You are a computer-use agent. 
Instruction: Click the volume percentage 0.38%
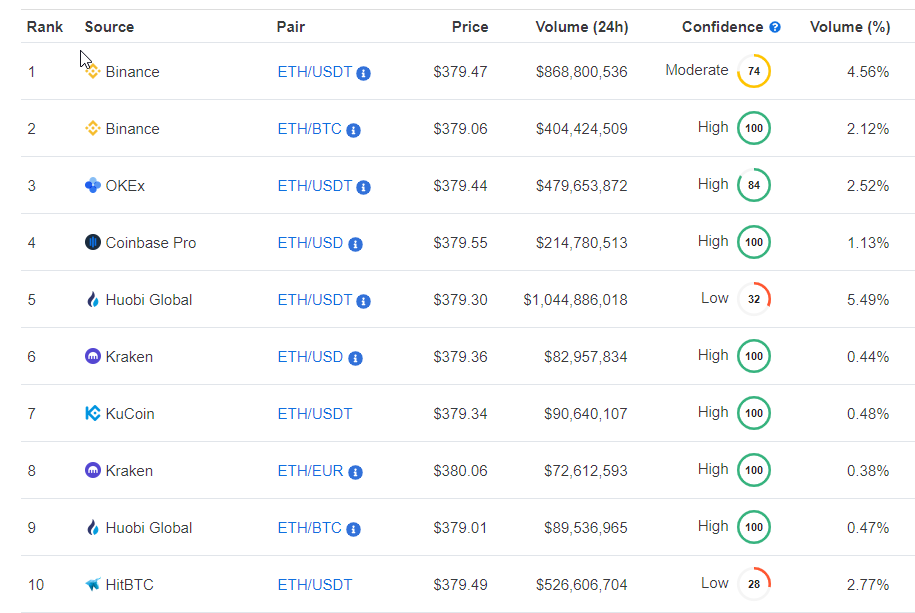(868, 471)
